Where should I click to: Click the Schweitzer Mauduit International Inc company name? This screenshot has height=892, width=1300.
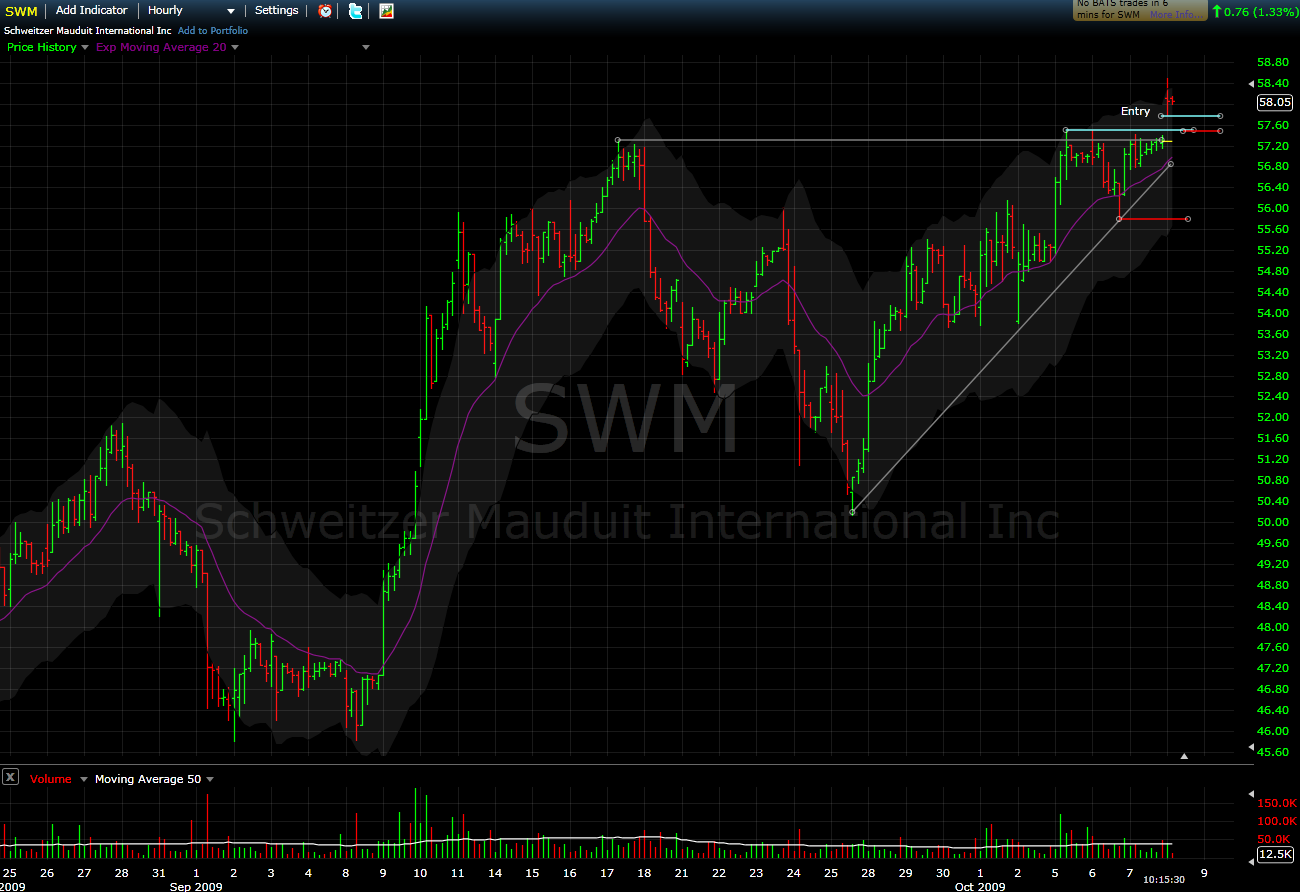pyautogui.click(x=88, y=31)
